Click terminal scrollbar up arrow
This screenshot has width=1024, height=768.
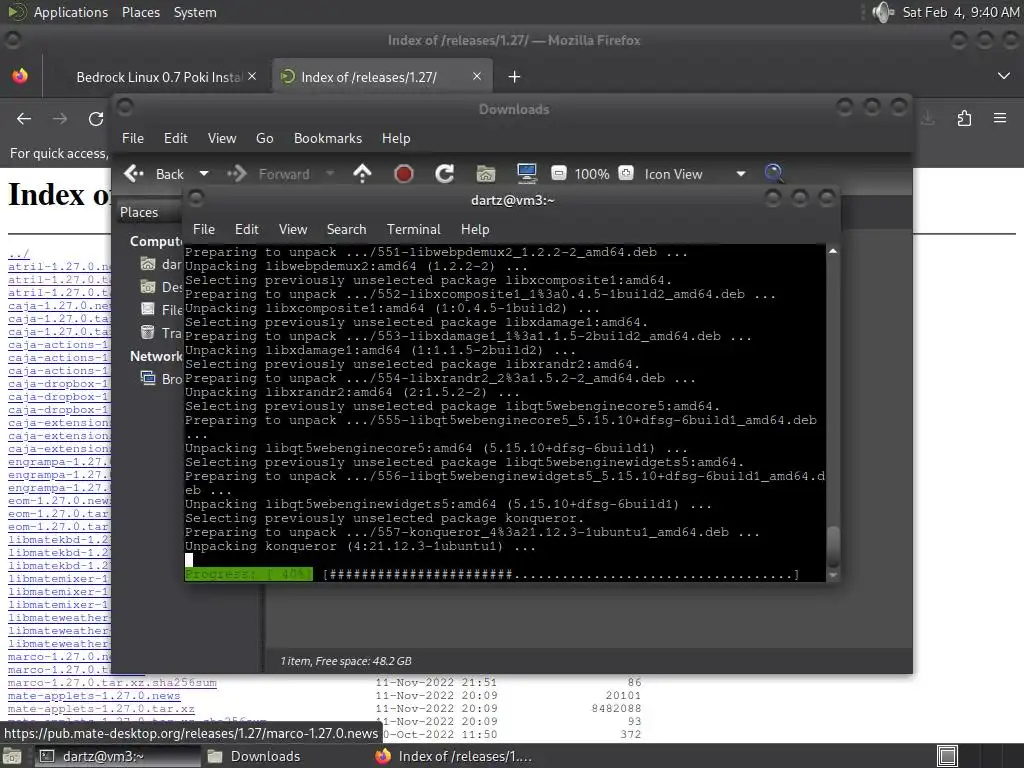coord(833,251)
